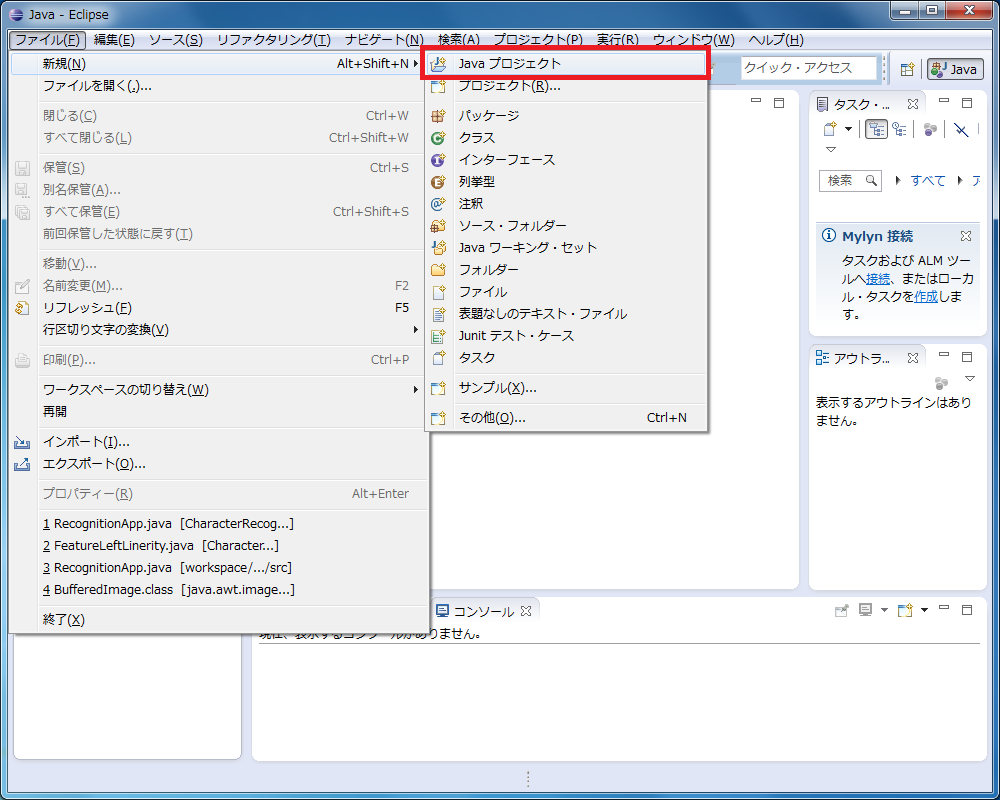
Task: Open the display selected console dropdown
Action: click(884, 611)
